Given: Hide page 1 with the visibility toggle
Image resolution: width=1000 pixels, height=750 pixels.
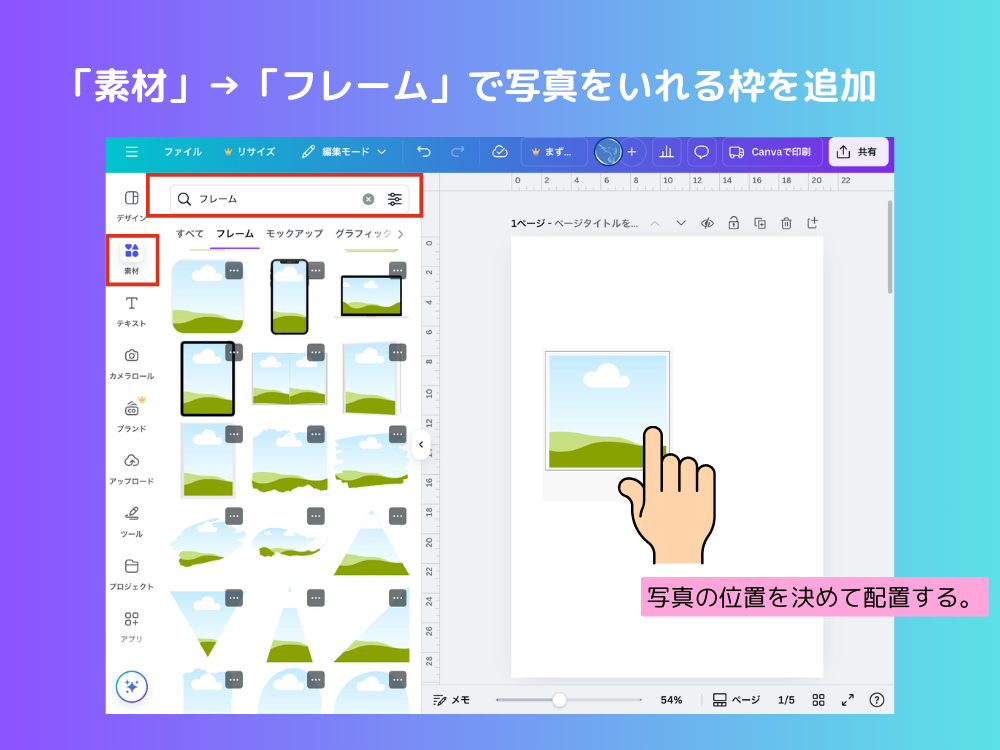Looking at the screenshot, I should pos(708,224).
